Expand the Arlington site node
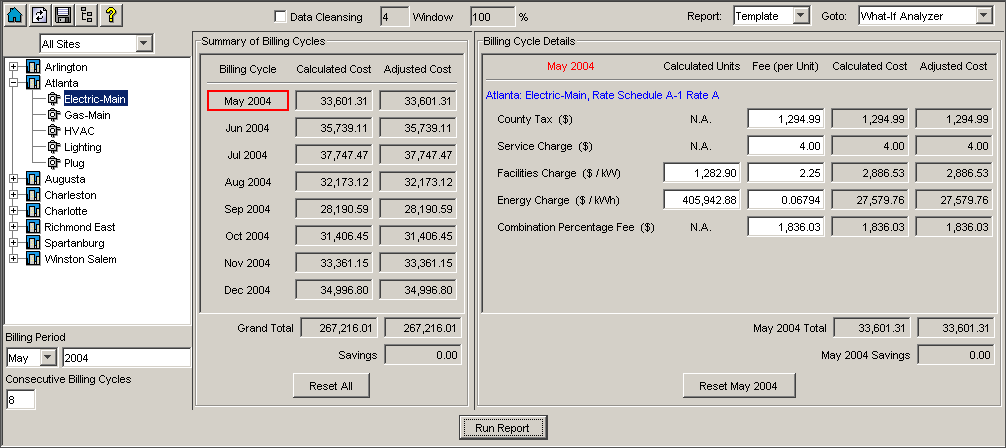This screenshot has width=1006, height=448. click(x=14, y=67)
